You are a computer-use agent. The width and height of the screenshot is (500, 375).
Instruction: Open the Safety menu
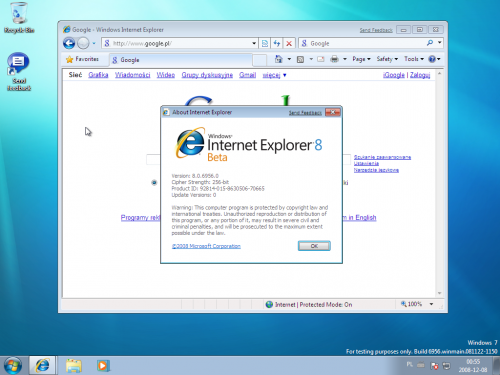[x=387, y=59]
